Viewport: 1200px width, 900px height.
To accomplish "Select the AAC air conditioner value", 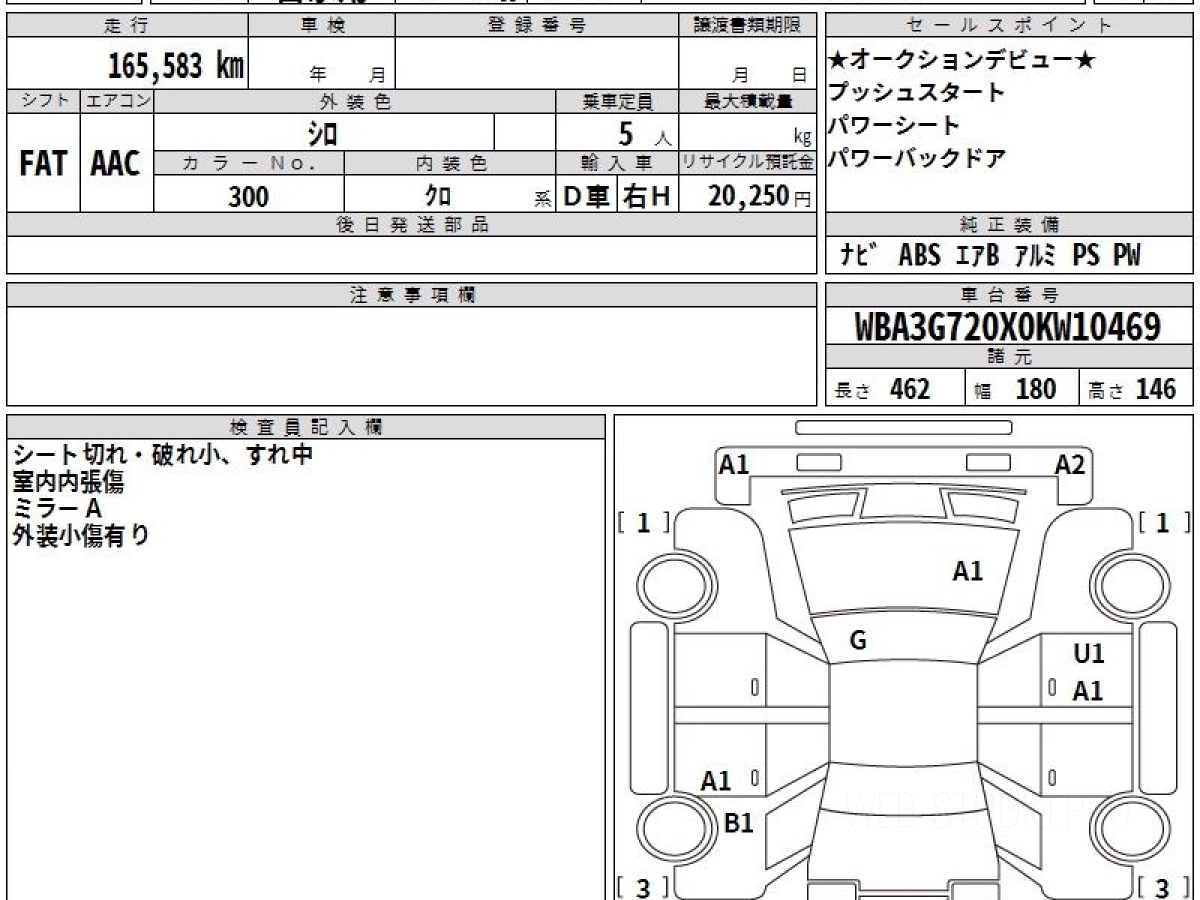I will click(x=116, y=164).
